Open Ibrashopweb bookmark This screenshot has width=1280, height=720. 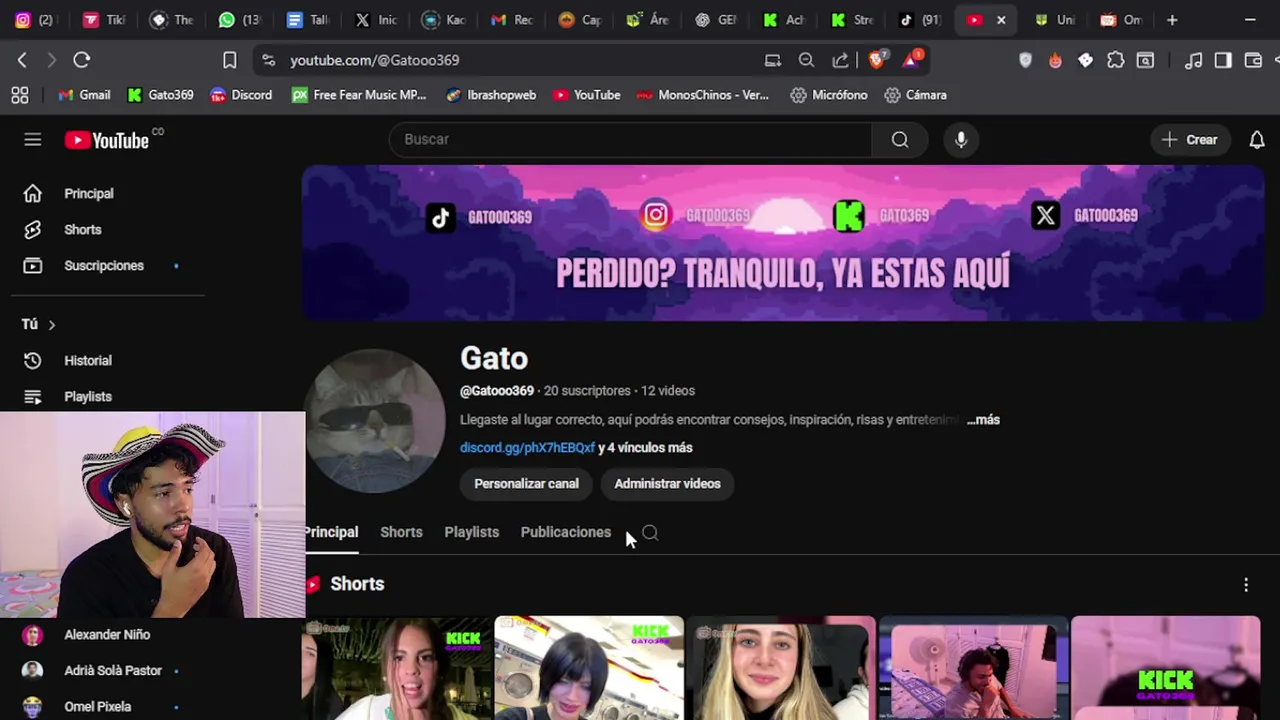491,95
